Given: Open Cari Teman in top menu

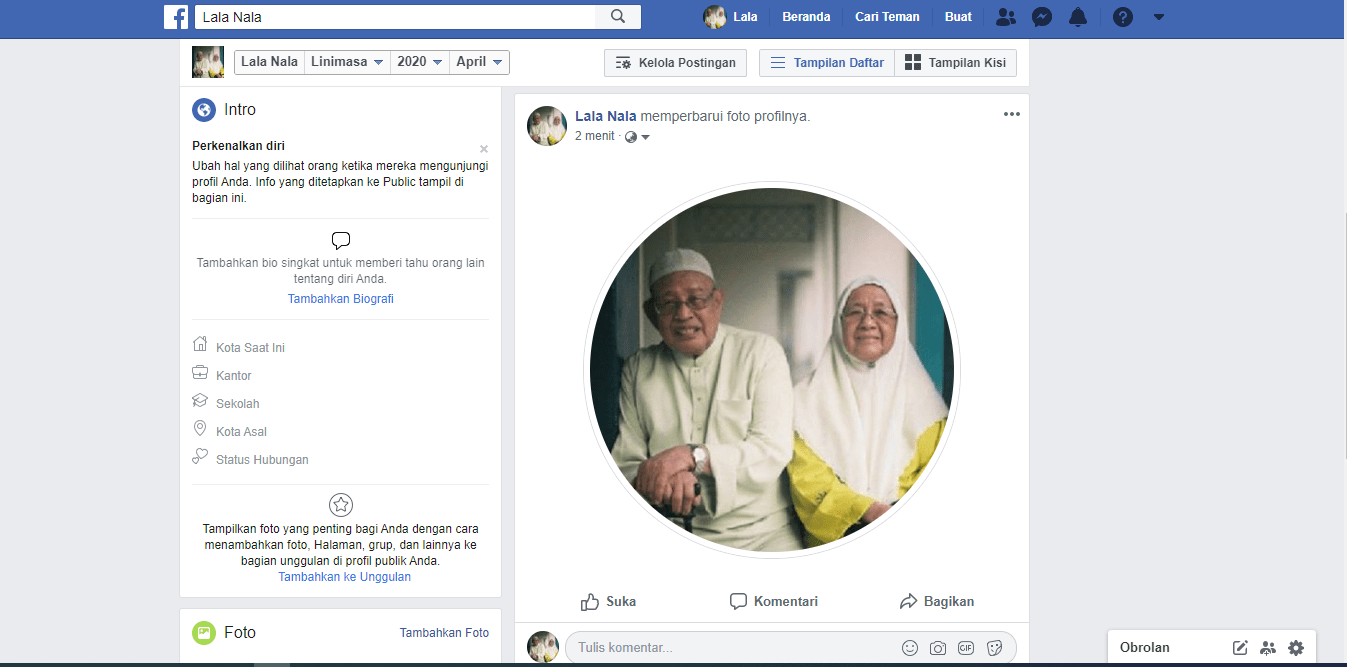Looking at the screenshot, I should (x=887, y=17).
